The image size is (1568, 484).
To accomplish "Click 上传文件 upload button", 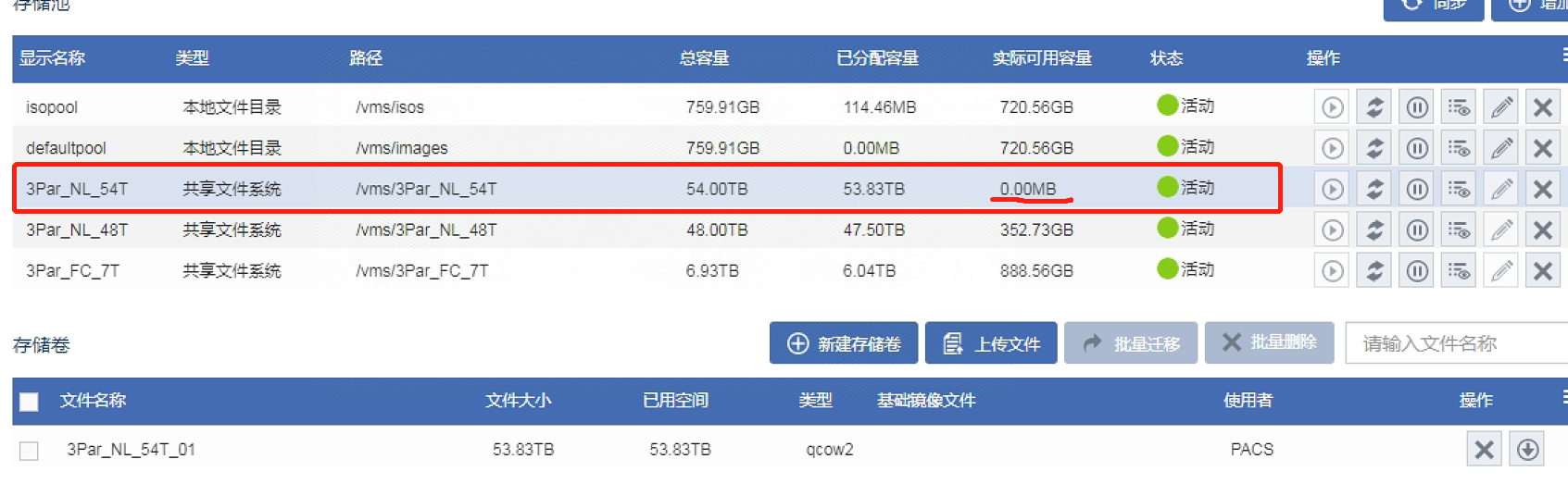I will pyautogui.click(x=991, y=343).
